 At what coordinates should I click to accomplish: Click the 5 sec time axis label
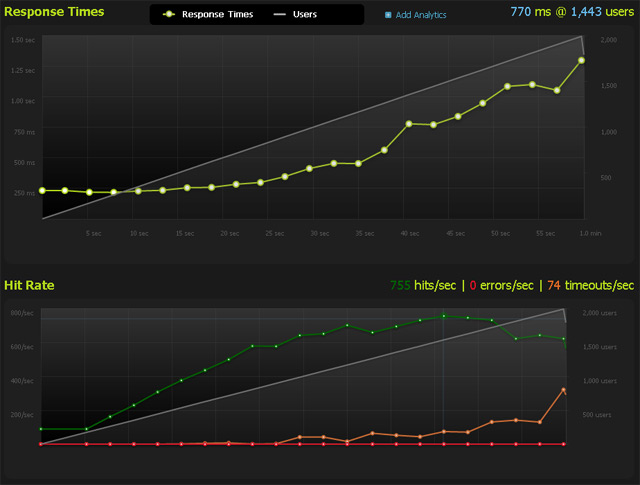tap(93, 233)
